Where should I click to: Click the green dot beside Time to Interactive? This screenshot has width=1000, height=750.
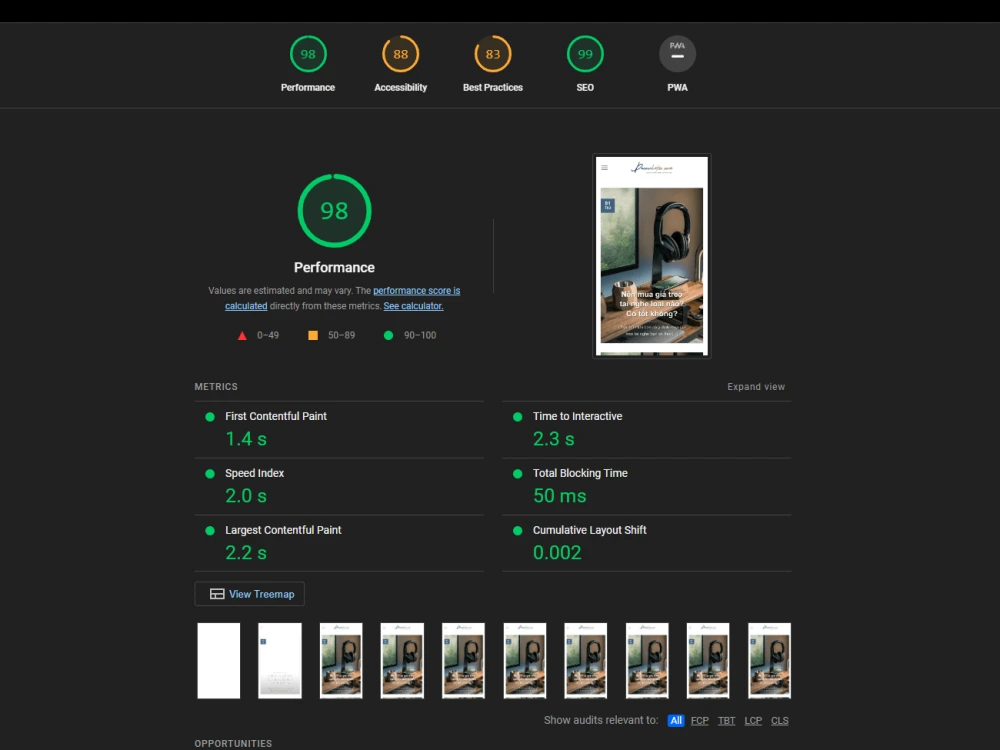click(x=518, y=417)
